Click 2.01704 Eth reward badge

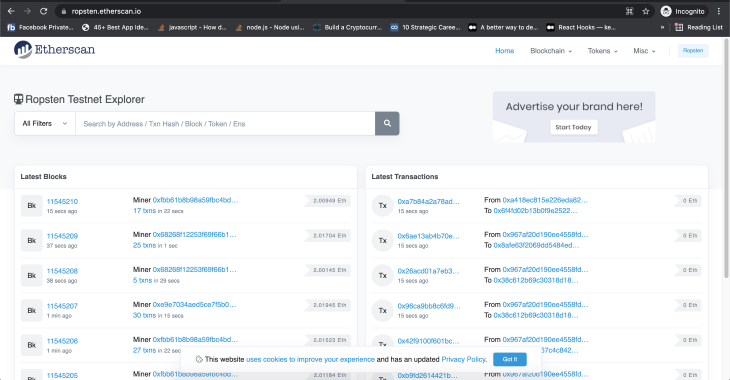click(x=328, y=236)
